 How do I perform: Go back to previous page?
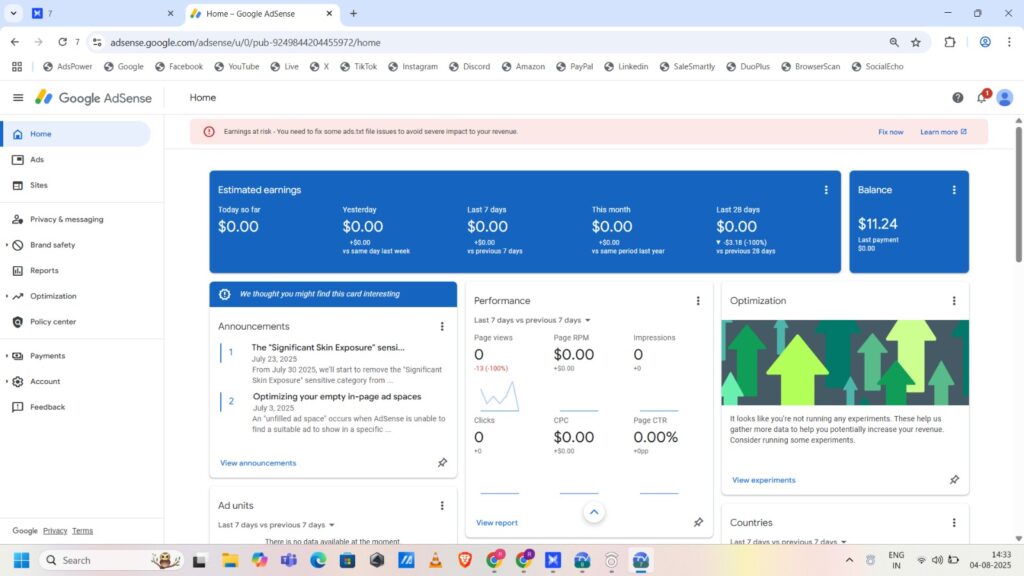pos(14,42)
